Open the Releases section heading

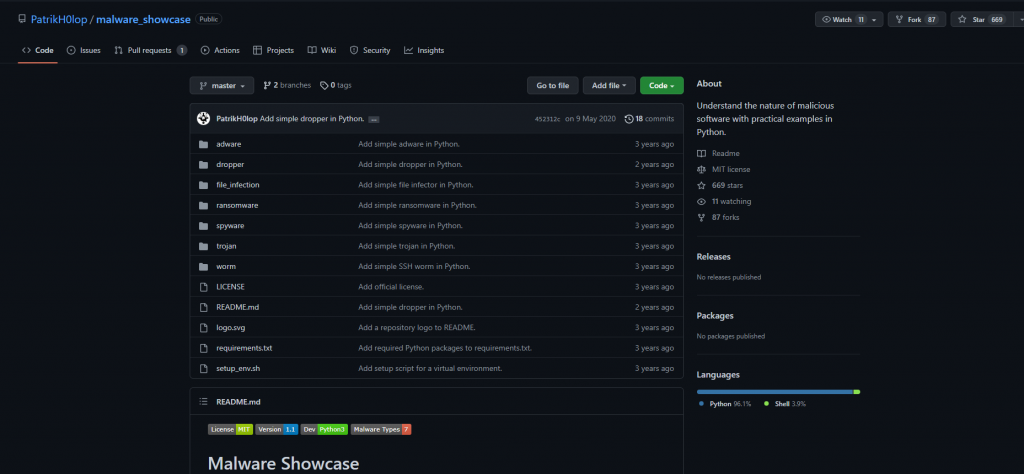tap(713, 257)
